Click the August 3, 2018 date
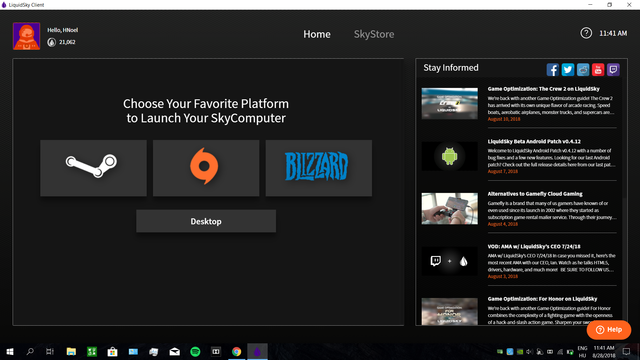640x360 pixels. (502, 276)
